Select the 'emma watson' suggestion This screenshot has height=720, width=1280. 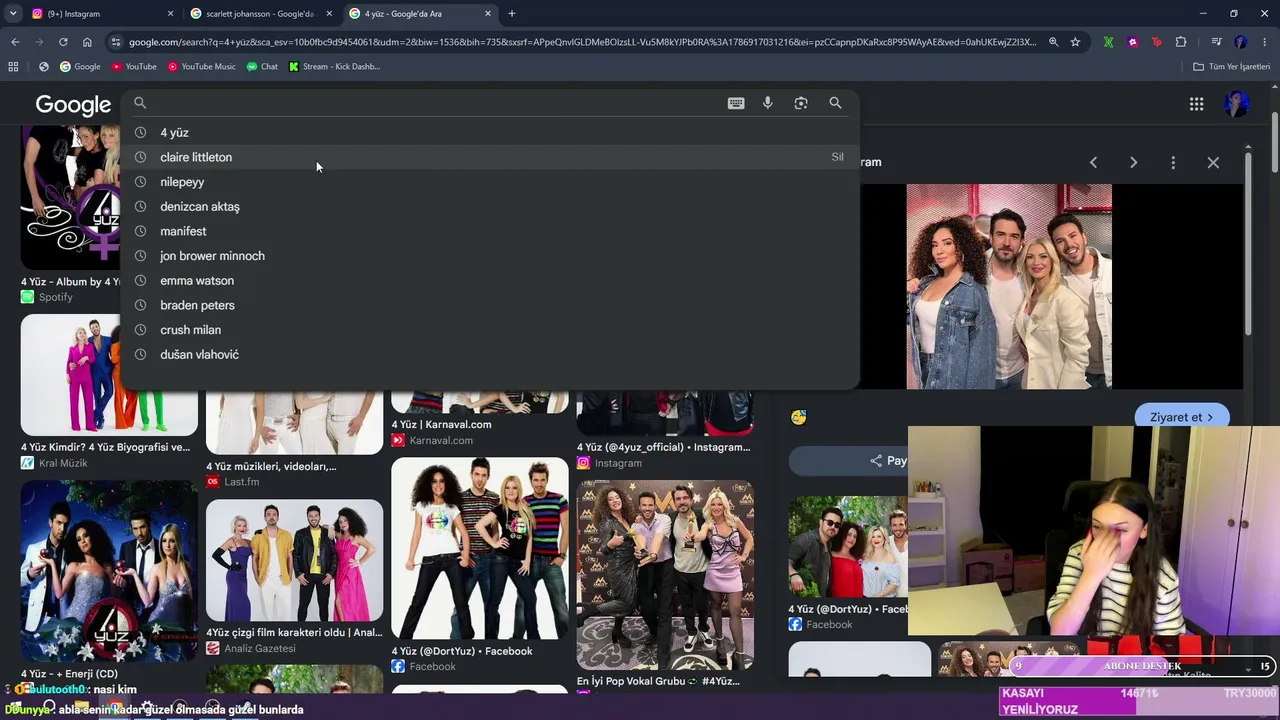point(490,281)
